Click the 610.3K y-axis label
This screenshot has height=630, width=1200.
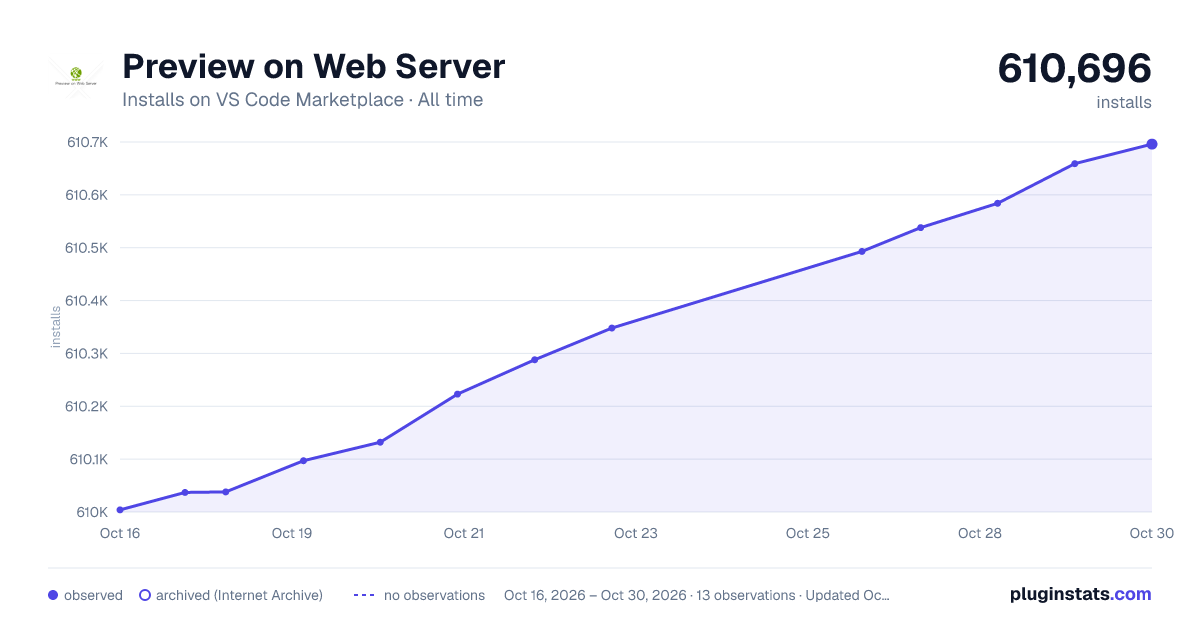point(87,354)
